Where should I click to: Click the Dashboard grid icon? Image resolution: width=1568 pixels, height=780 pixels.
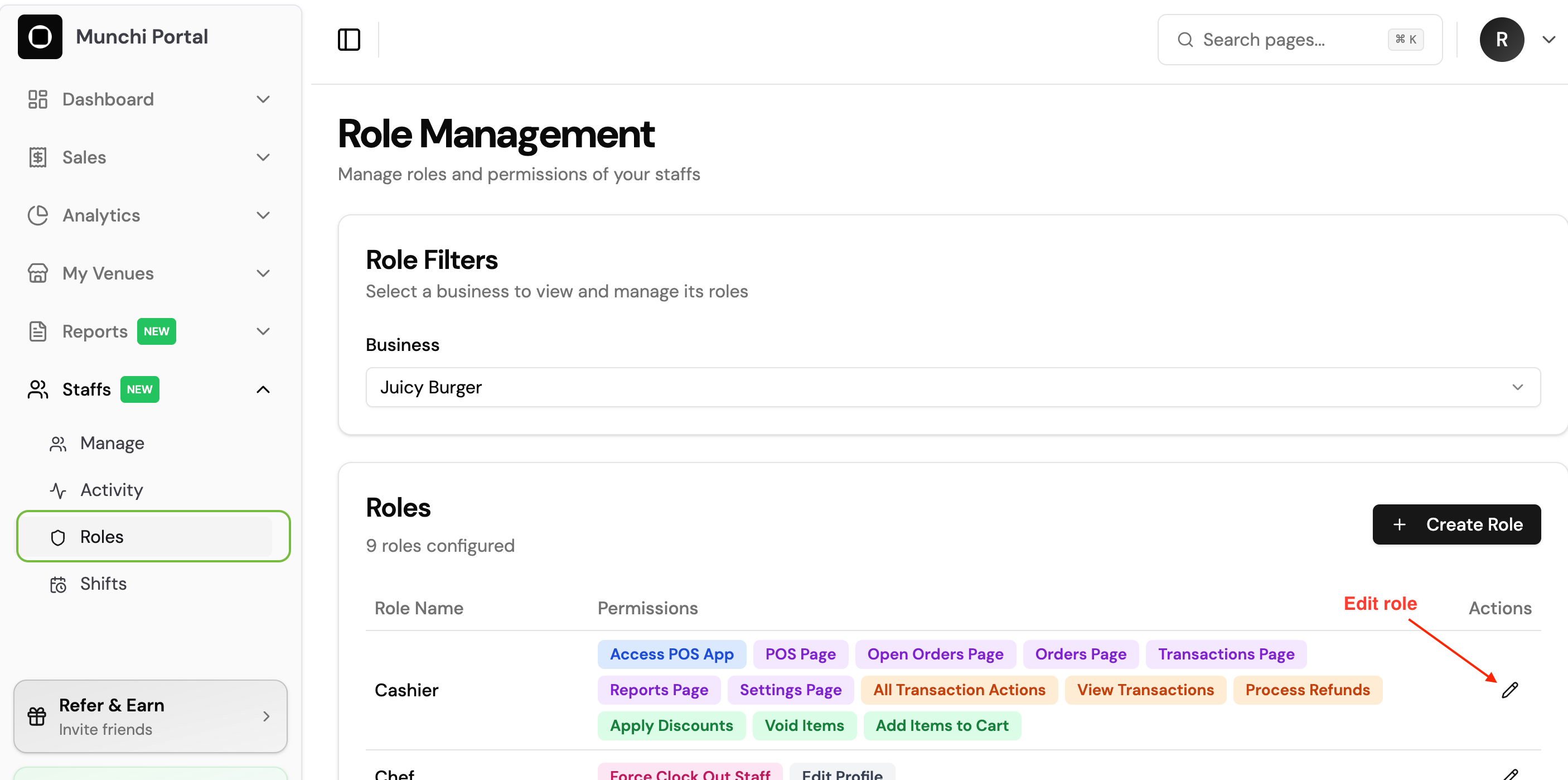click(x=38, y=99)
